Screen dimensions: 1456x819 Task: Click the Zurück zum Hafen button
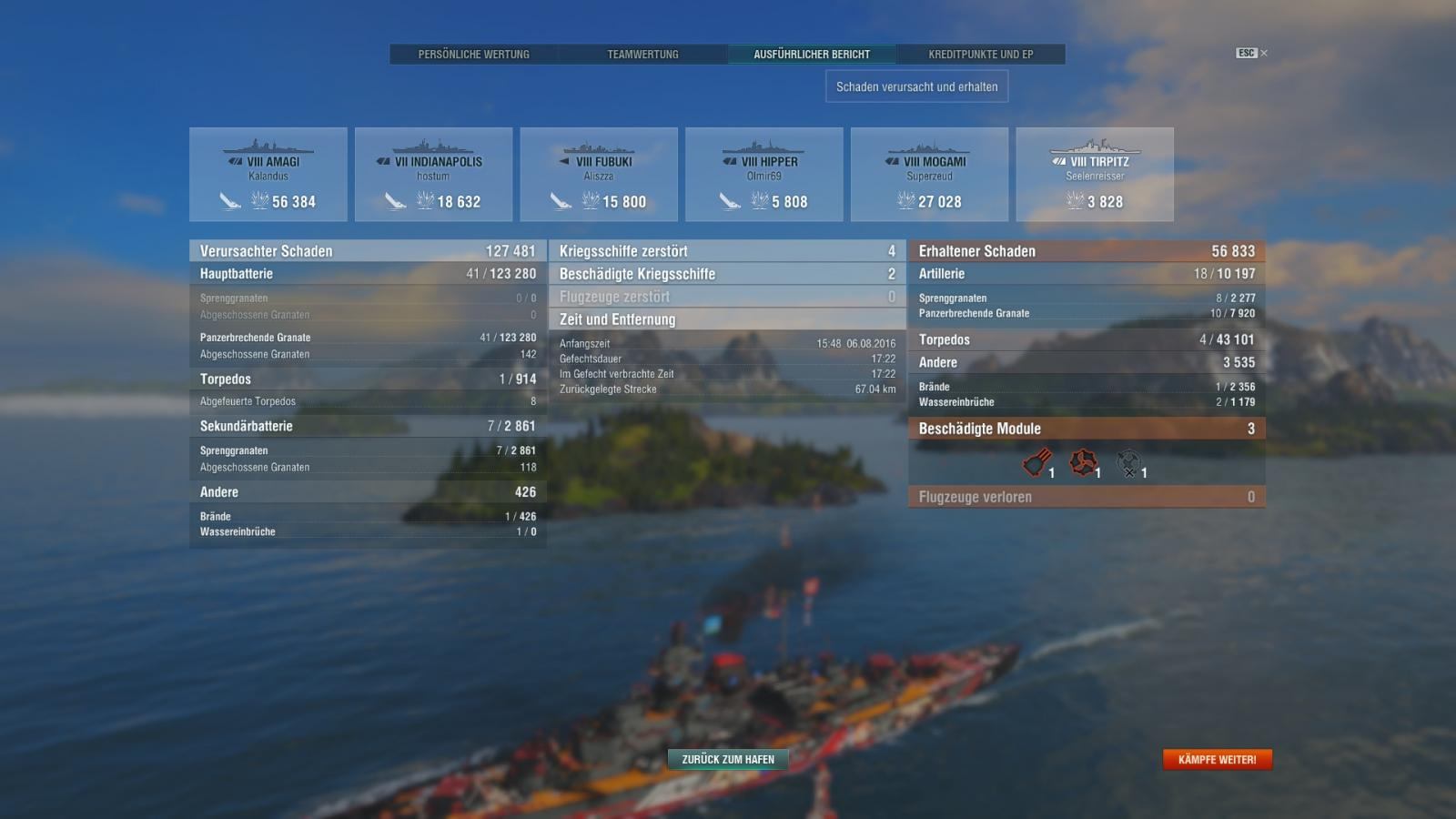tap(728, 759)
